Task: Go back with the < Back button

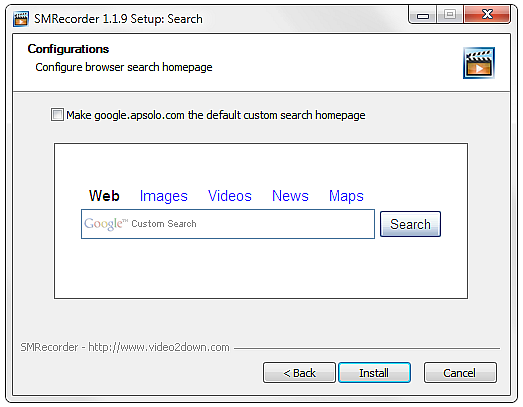Action: point(299,373)
